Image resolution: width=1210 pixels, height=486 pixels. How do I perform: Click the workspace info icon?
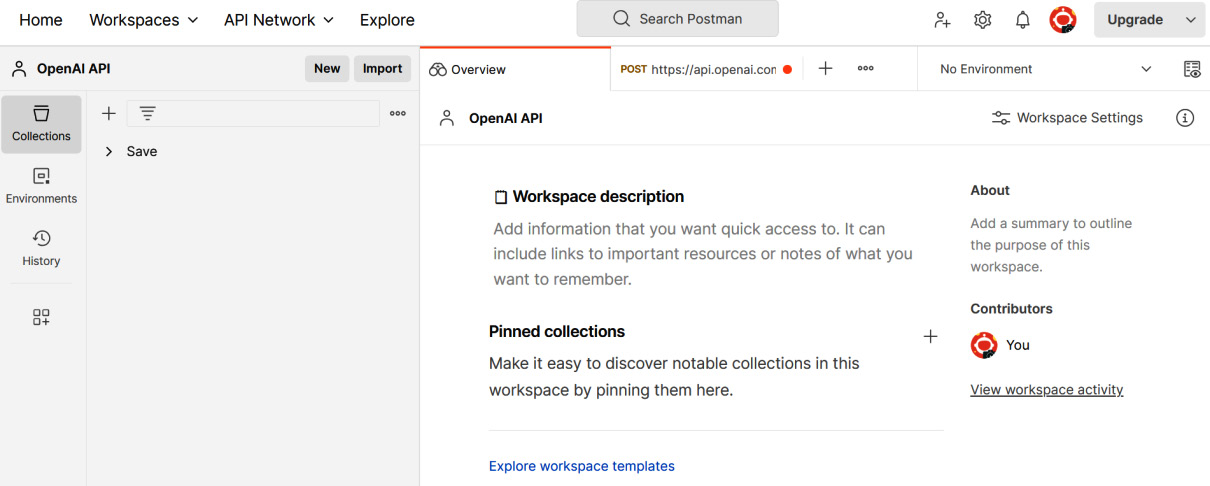[x=1185, y=118]
